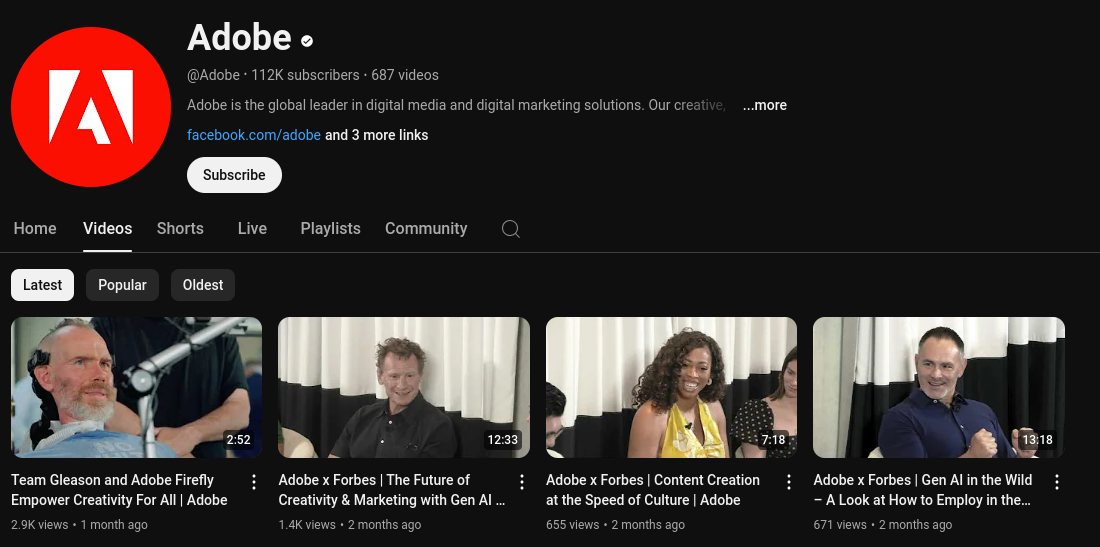Click '2.9K views • 1 month ago' text
This screenshot has height=547, width=1100.
click(x=79, y=525)
